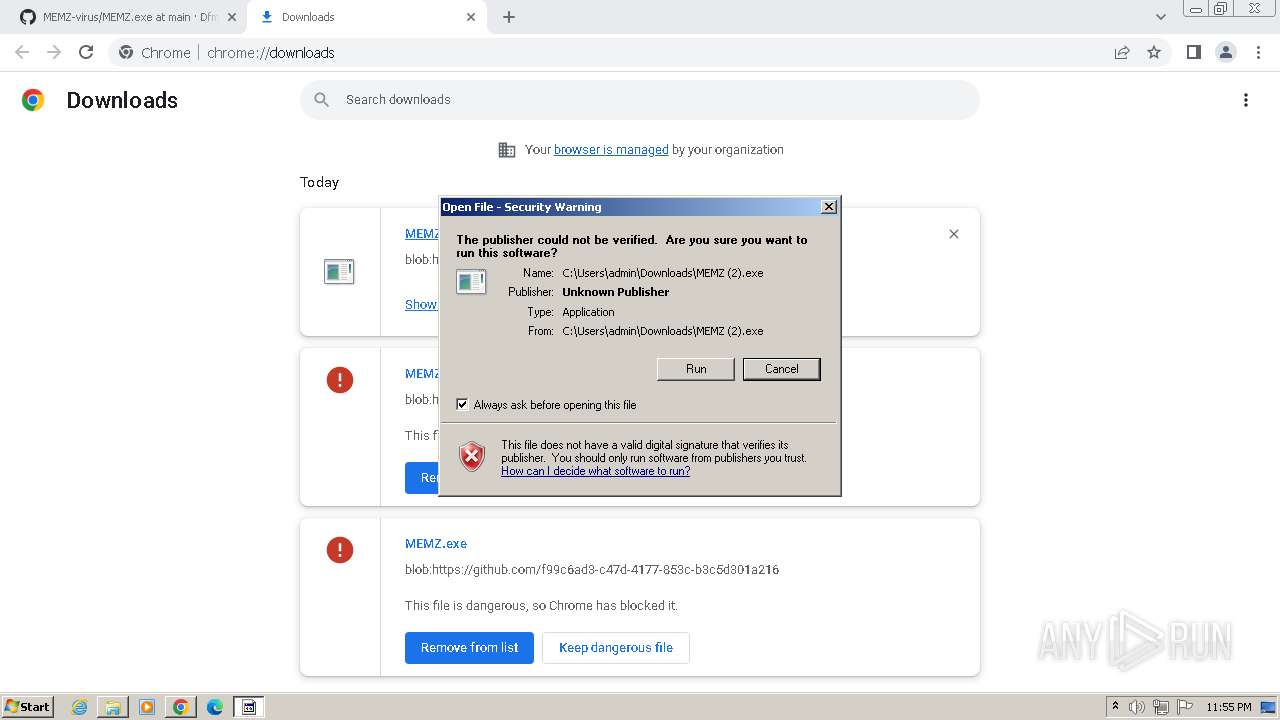This screenshot has width=1280, height=720.
Task: Click red danger icon of middle download
Action: (340, 380)
